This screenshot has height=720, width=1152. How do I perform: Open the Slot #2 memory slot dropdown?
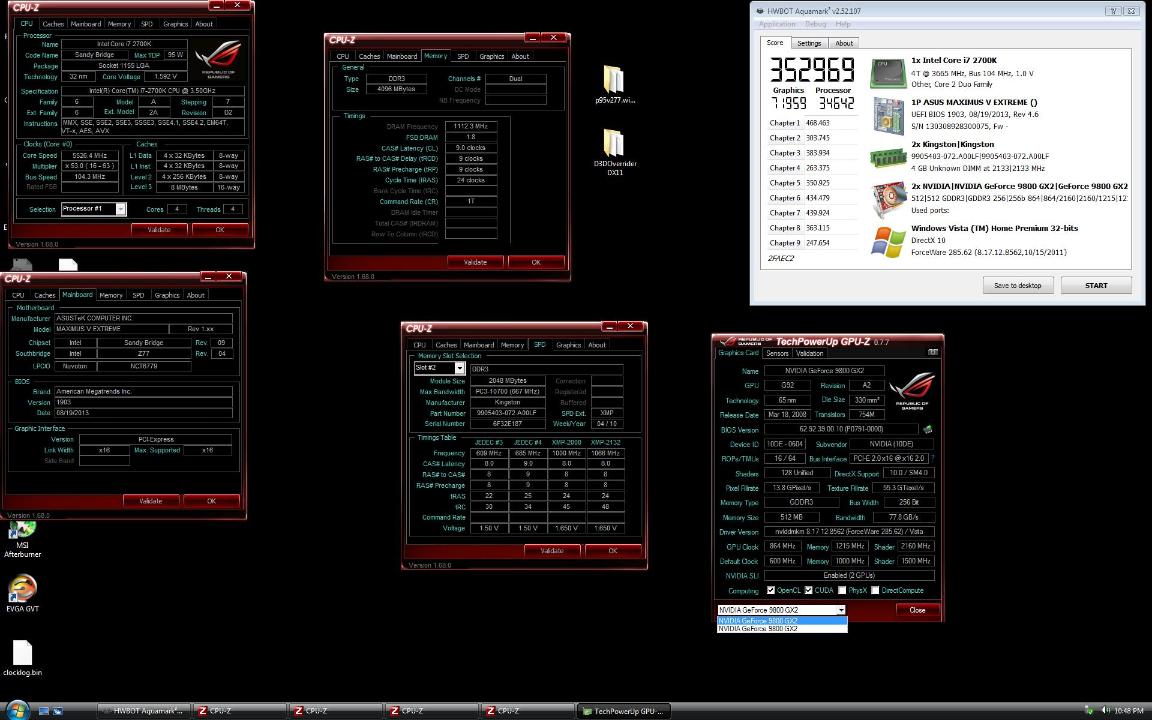point(439,368)
